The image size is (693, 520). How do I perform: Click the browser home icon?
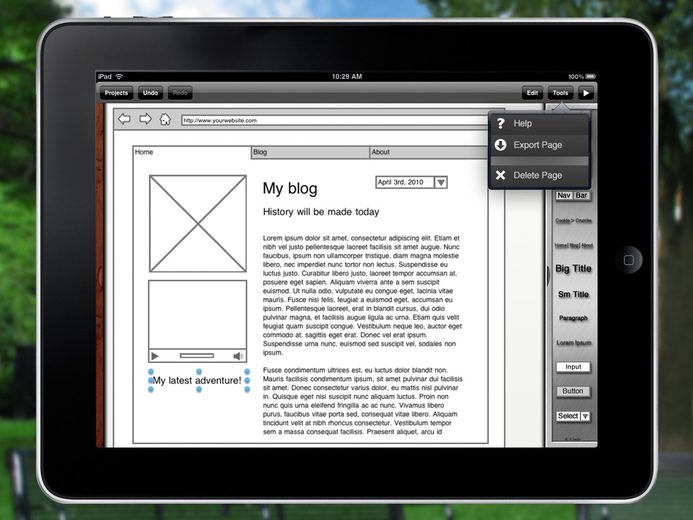(165, 119)
